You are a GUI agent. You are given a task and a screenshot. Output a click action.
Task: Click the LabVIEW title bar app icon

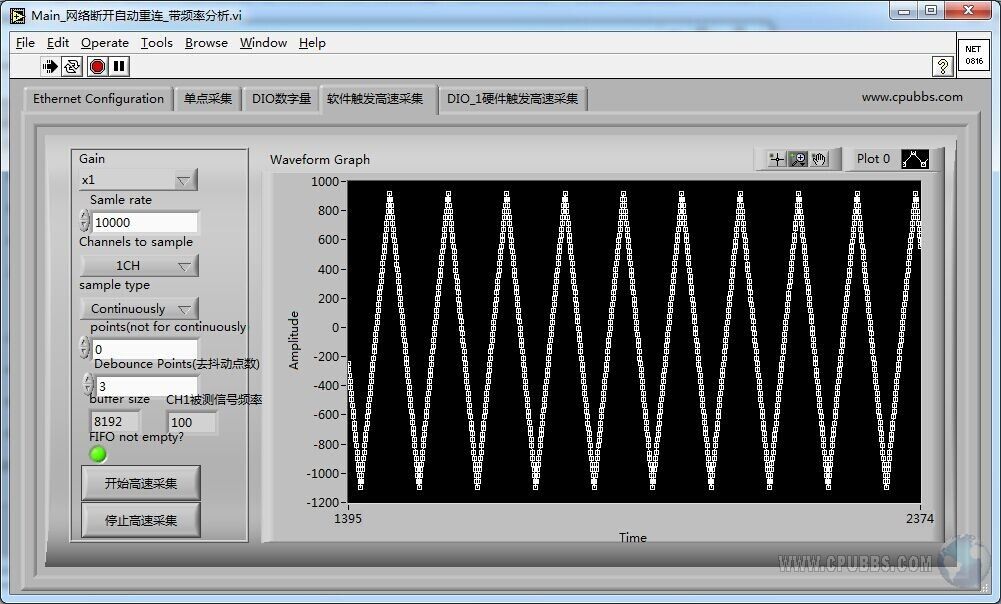(x=18, y=15)
